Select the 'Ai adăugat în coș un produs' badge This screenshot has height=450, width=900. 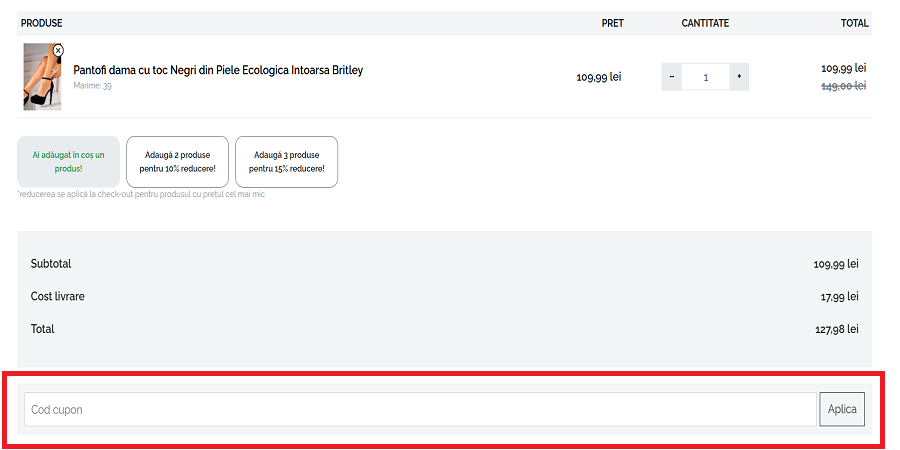point(68,162)
